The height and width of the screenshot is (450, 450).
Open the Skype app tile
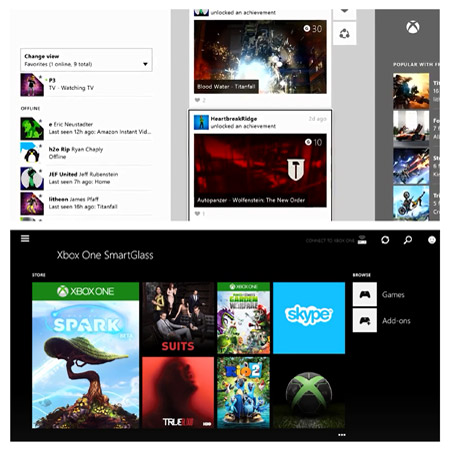[309, 318]
